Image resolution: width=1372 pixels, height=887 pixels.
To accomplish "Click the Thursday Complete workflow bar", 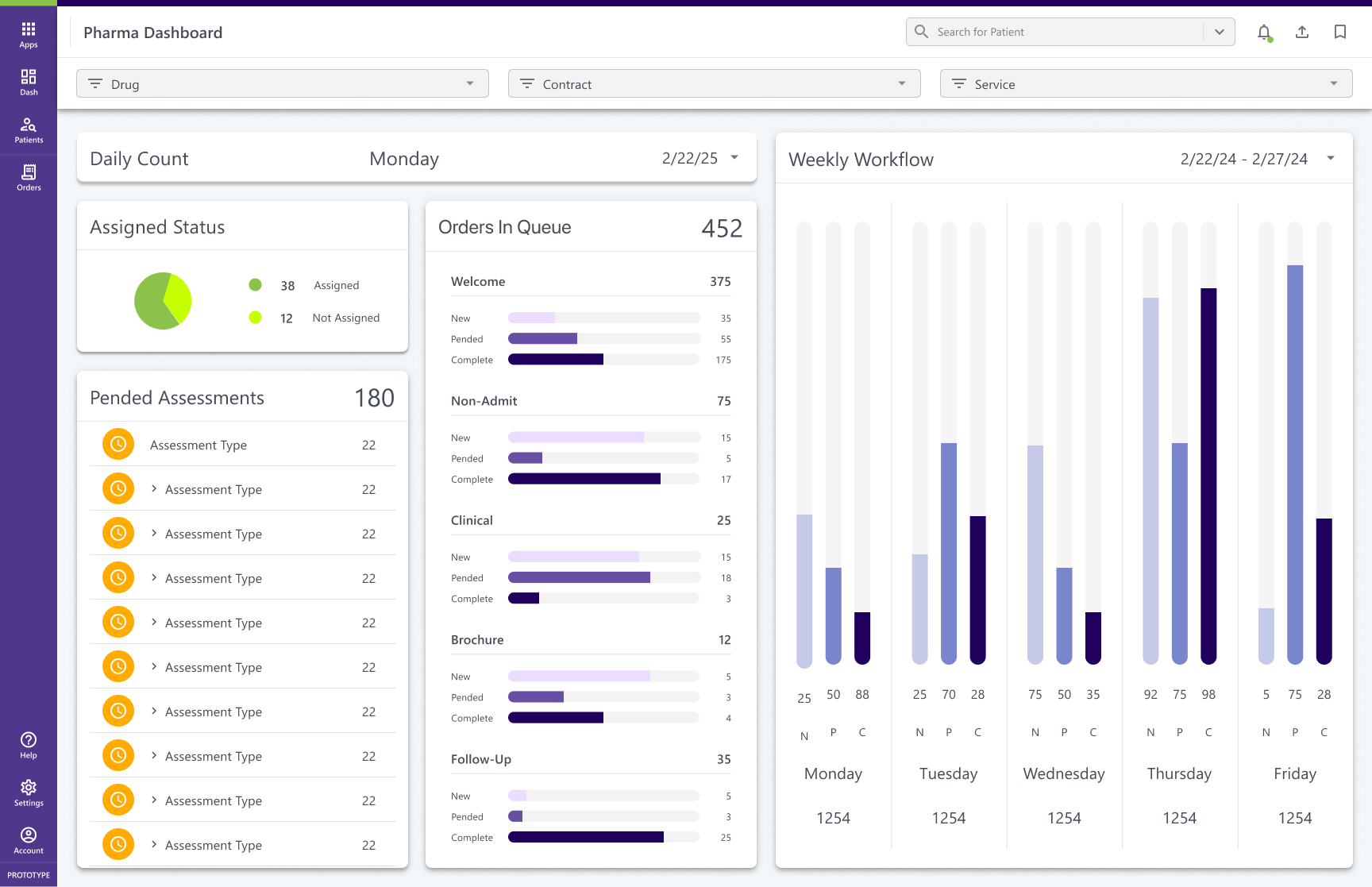I will (x=1208, y=475).
